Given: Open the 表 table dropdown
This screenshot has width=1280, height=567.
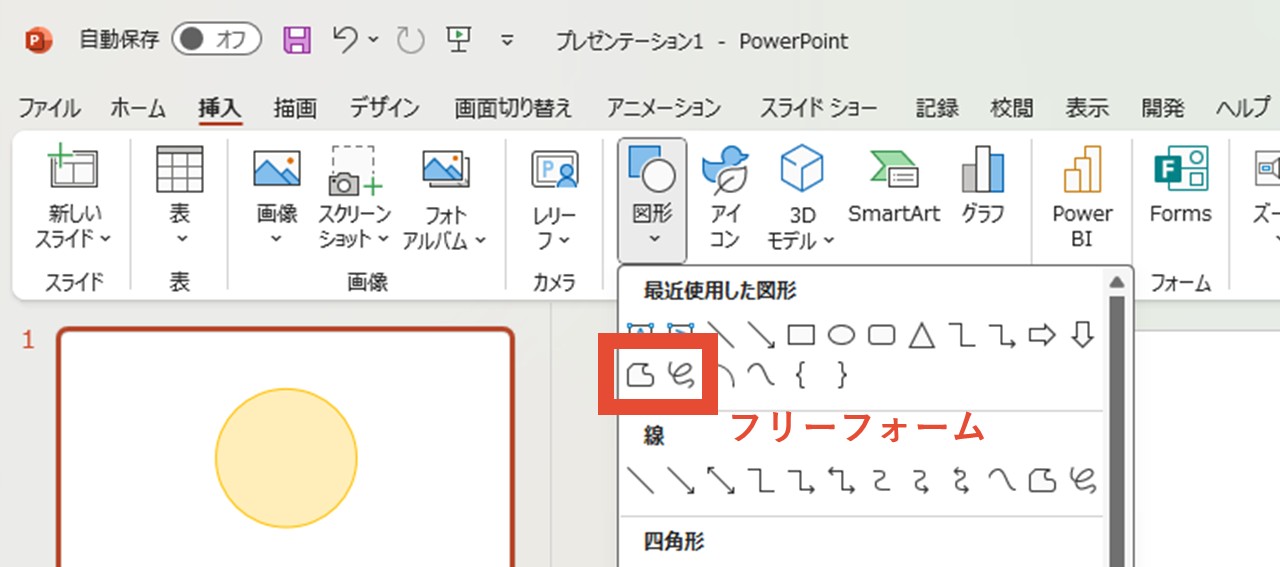Looking at the screenshot, I should 180,200.
